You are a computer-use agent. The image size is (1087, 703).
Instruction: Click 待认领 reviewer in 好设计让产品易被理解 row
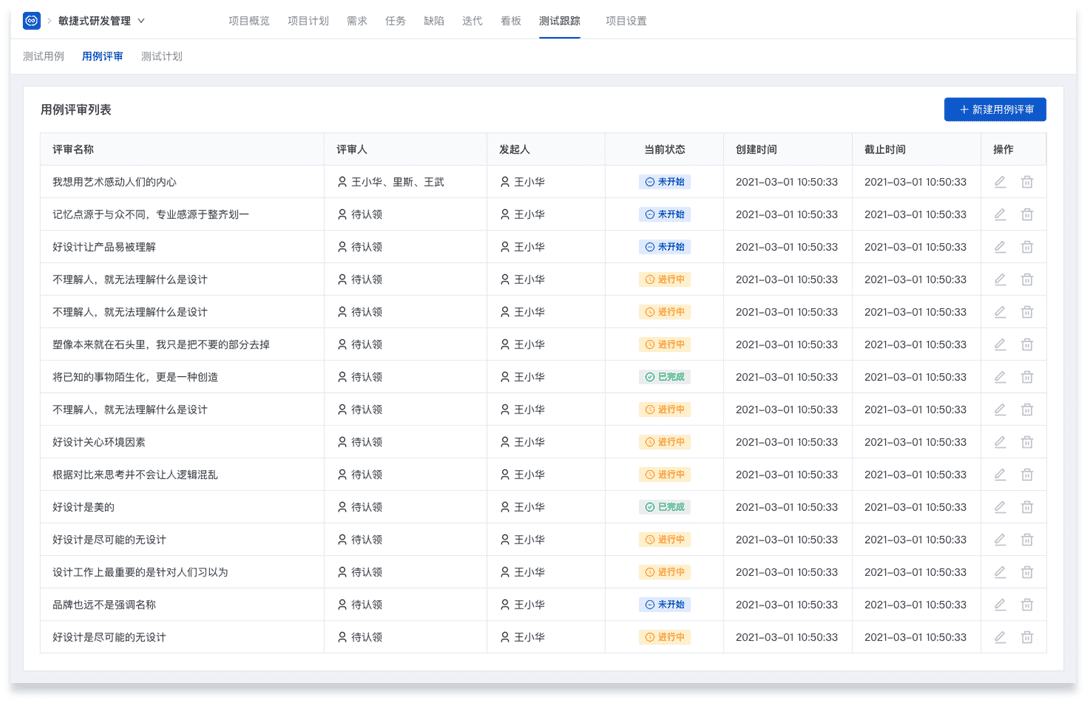(360, 247)
